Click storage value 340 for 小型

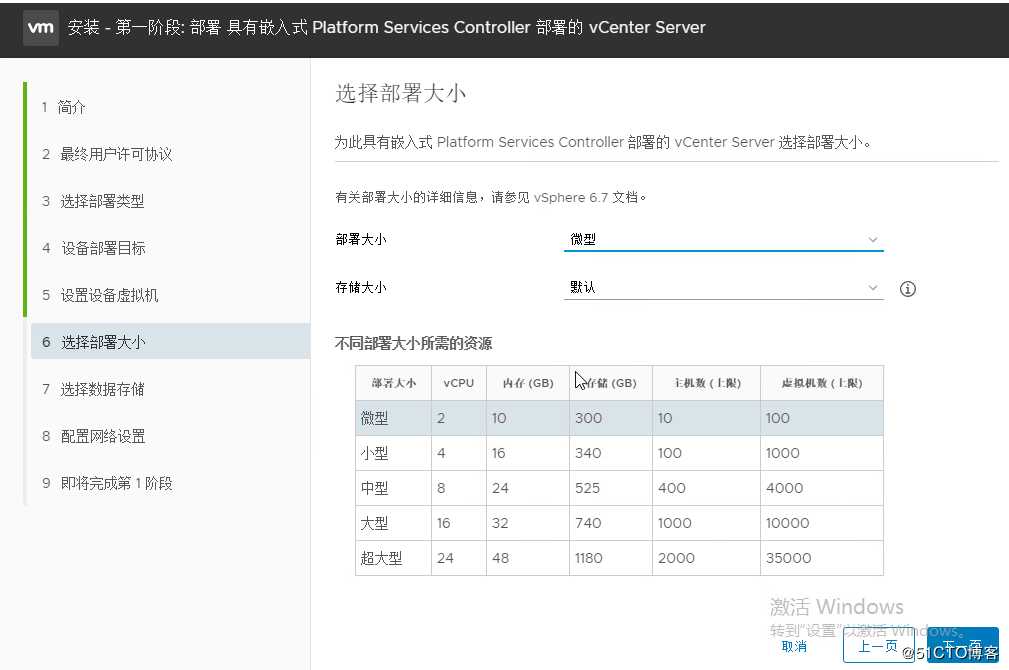pyautogui.click(x=588, y=453)
